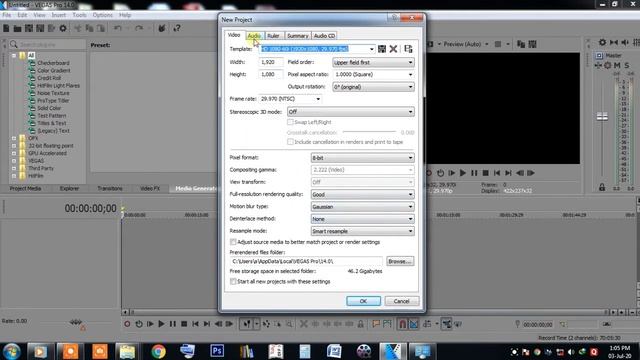Viewport: 640px width, 360px height.
Task: Switch to Project Media panel tab
Action: click(x=25, y=189)
